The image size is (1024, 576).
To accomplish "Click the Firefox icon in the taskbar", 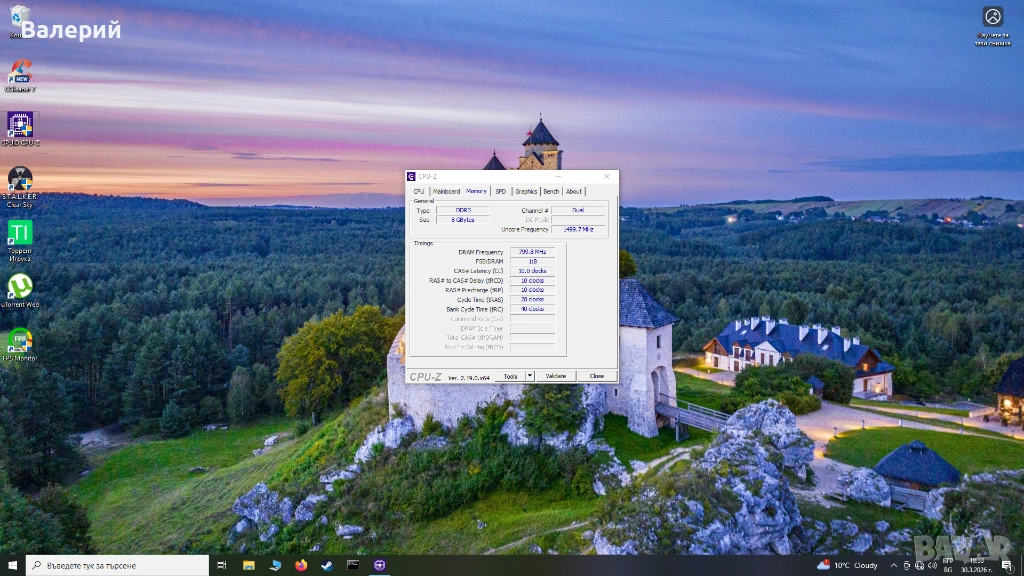I will tap(301, 565).
